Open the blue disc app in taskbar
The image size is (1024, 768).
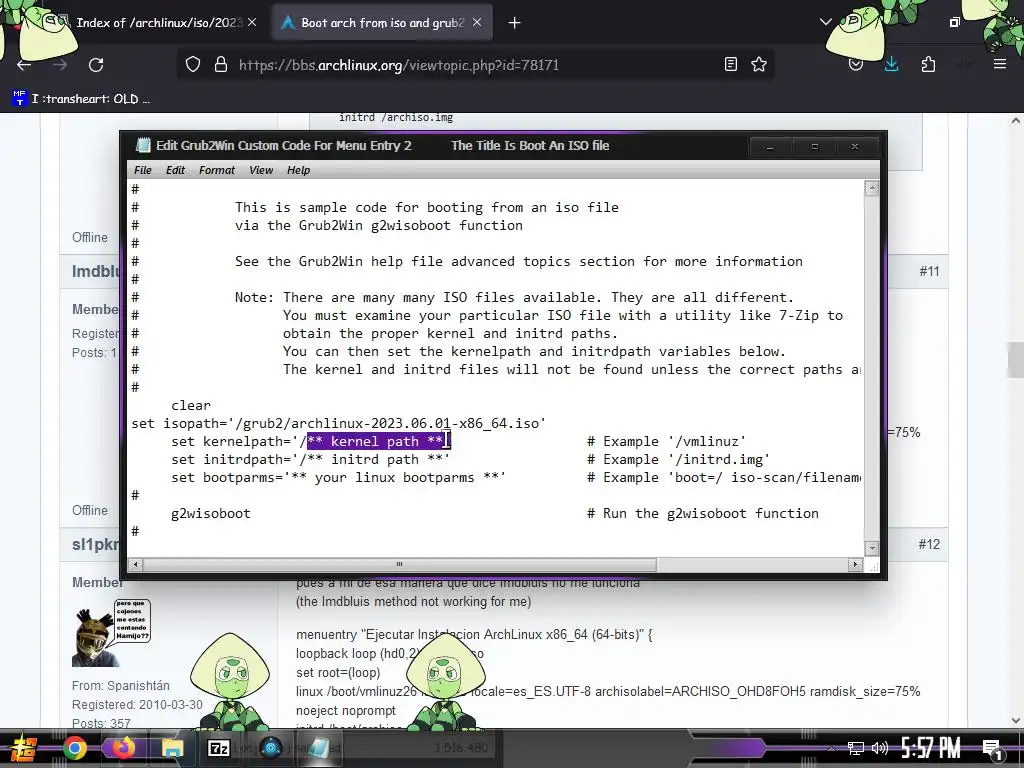270,748
